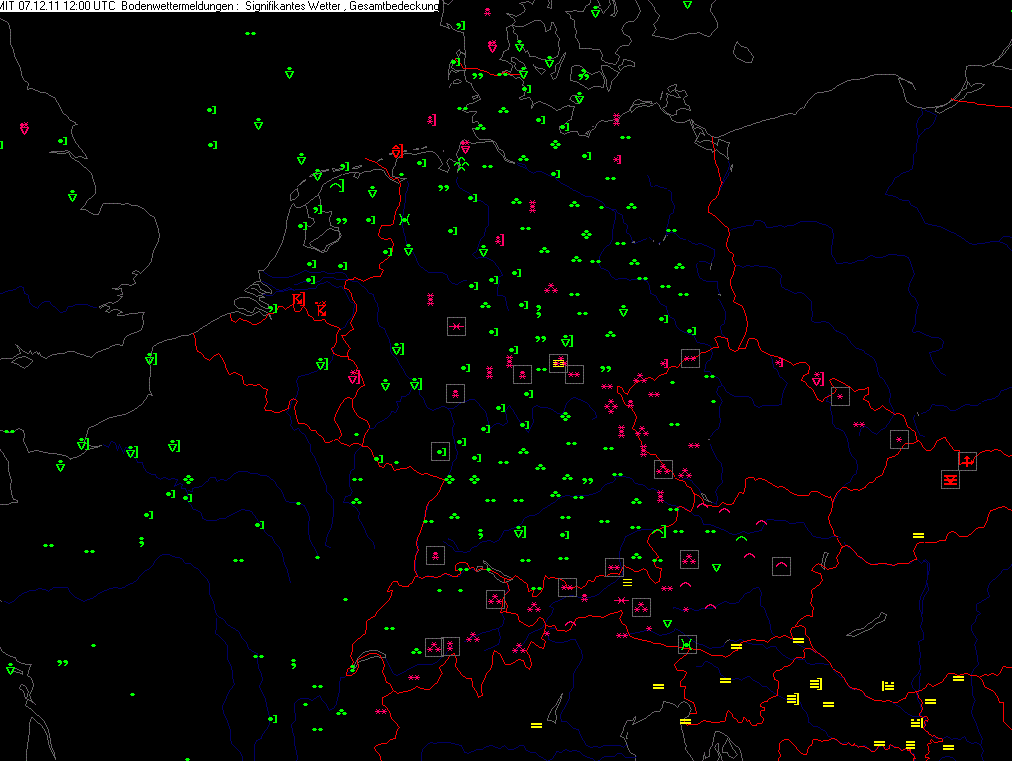Select the topmost pink snowflake near Denmark
The height and width of the screenshot is (761, 1012).
pyautogui.click(x=487, y=12)
